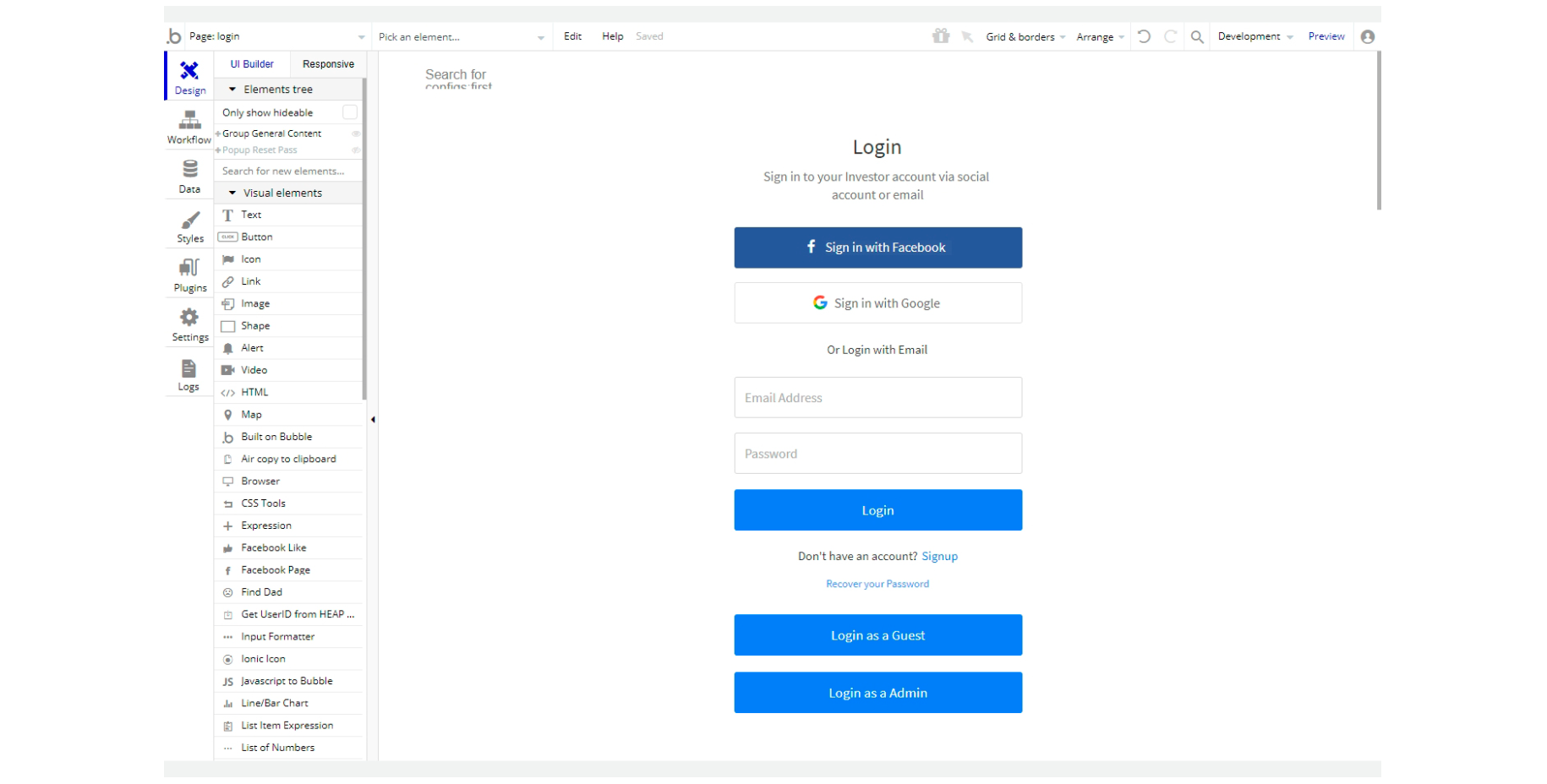Collapse the Visual elements section
1547x784 pixels.
click(232, 193)
